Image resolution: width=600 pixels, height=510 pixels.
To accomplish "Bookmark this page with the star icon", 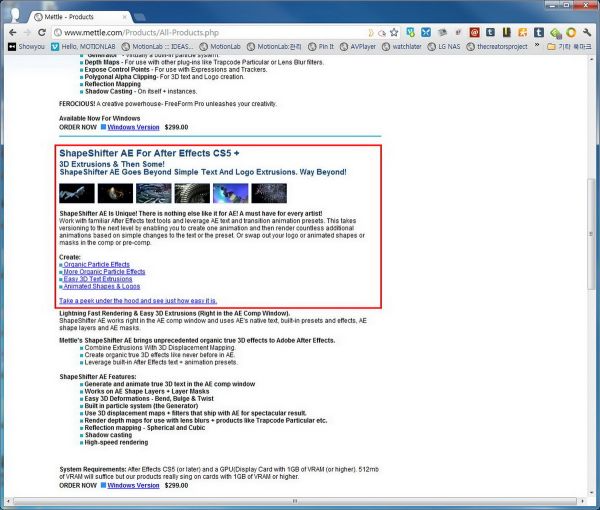I will (394, 33).
